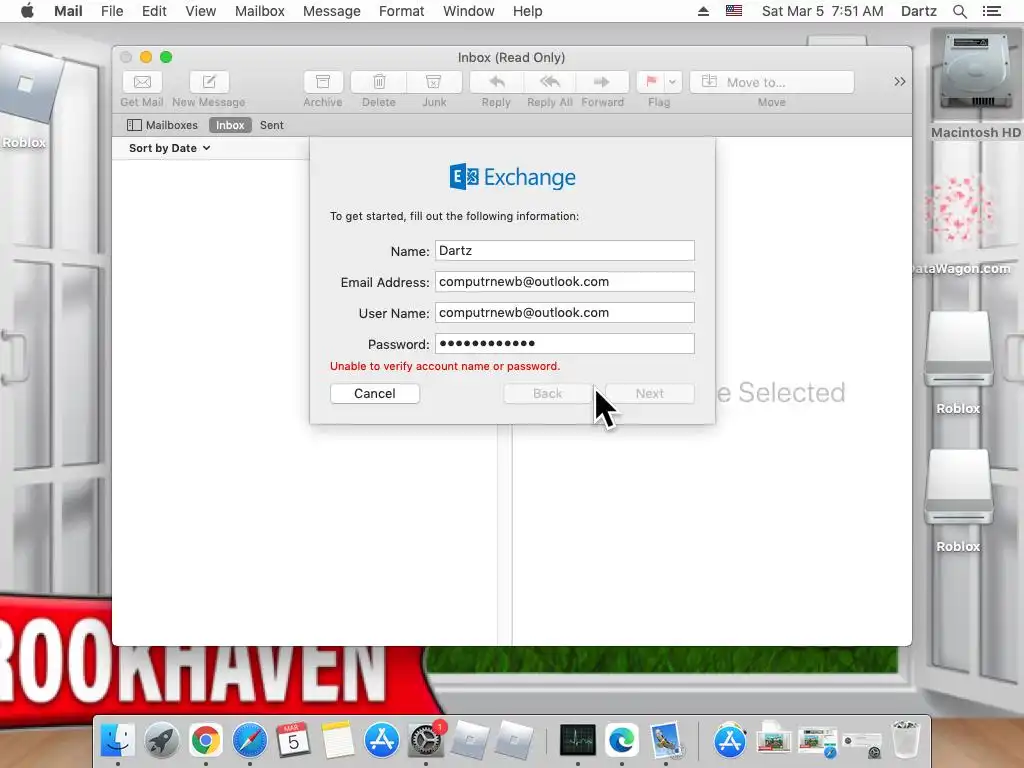Open the Apple menu

click(27, 11)
